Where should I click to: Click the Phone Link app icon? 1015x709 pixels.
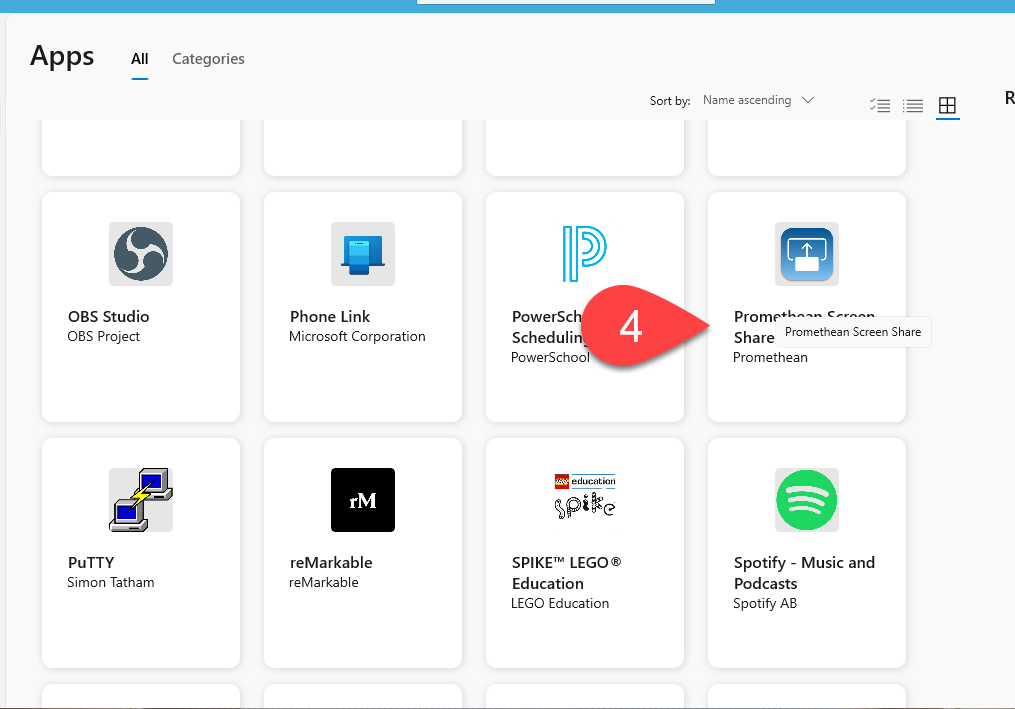[x=362, y=254]
